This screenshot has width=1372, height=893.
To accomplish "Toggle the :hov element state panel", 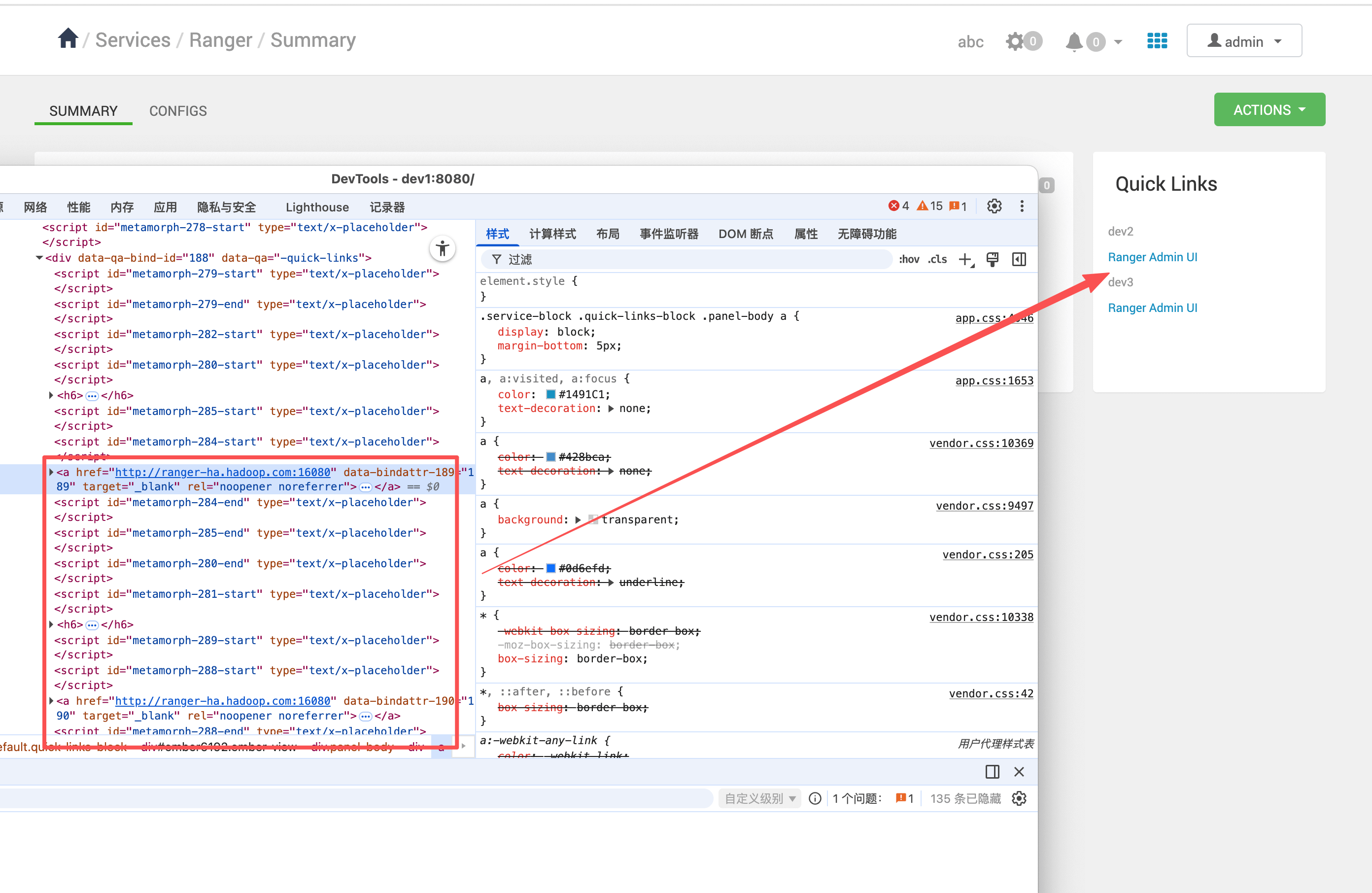I will [909, 259].
